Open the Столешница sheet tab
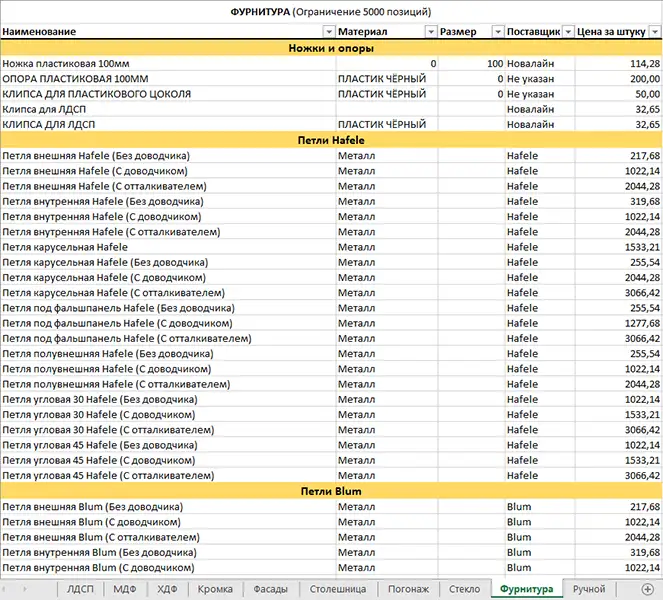The height and width of the screenshot is (600, 663). 338,590
